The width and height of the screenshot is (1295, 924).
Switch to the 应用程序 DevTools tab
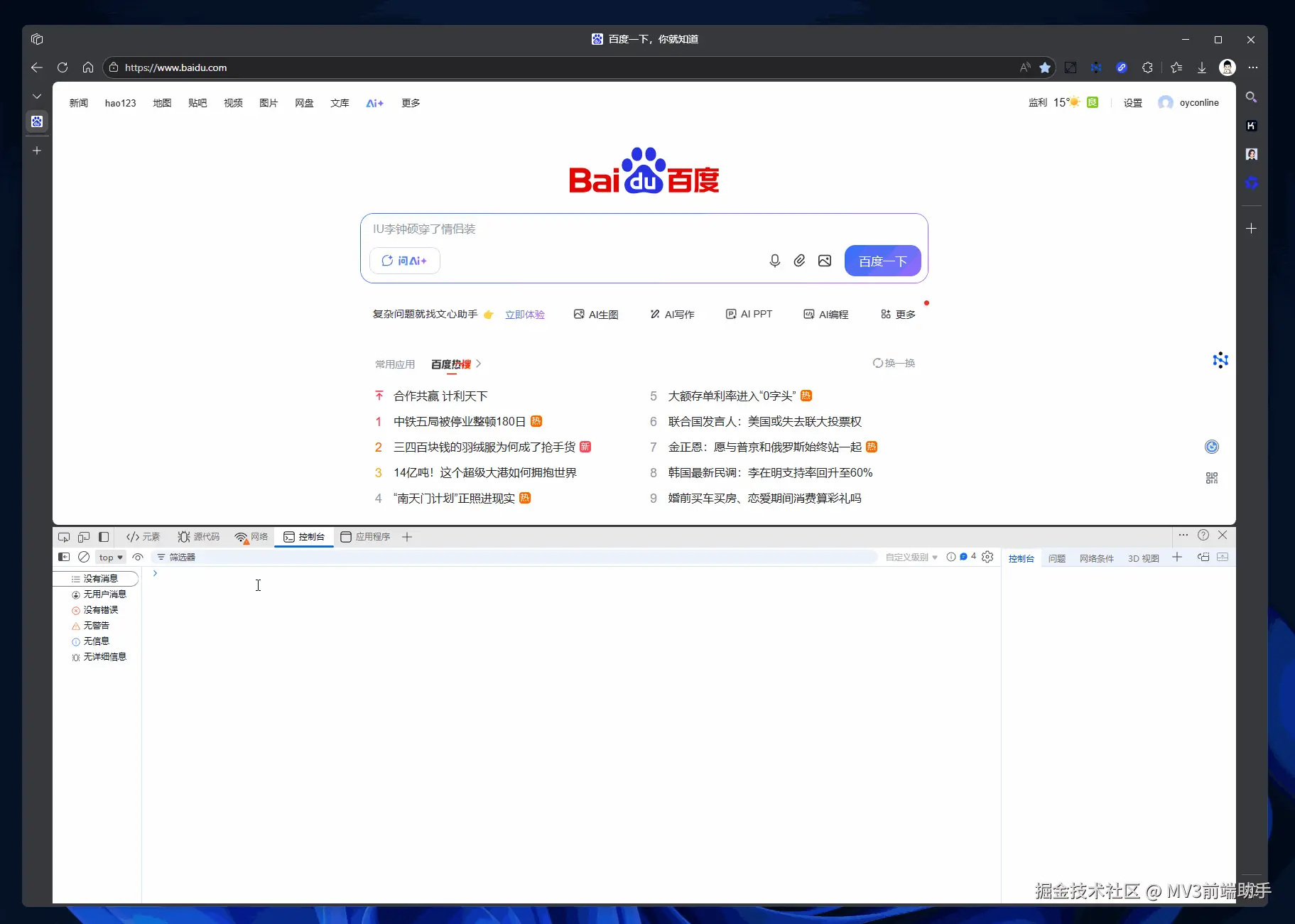point(366,537)
